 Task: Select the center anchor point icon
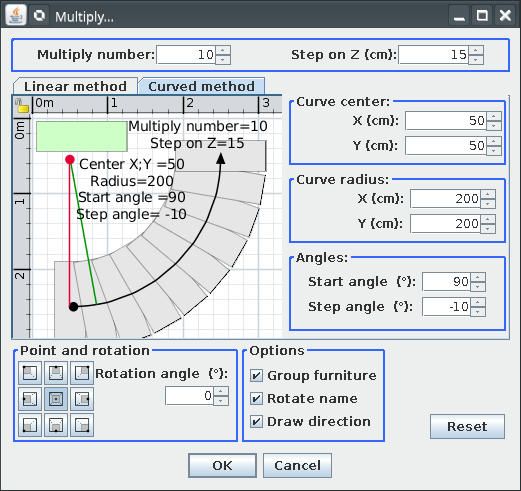[56, 399]
